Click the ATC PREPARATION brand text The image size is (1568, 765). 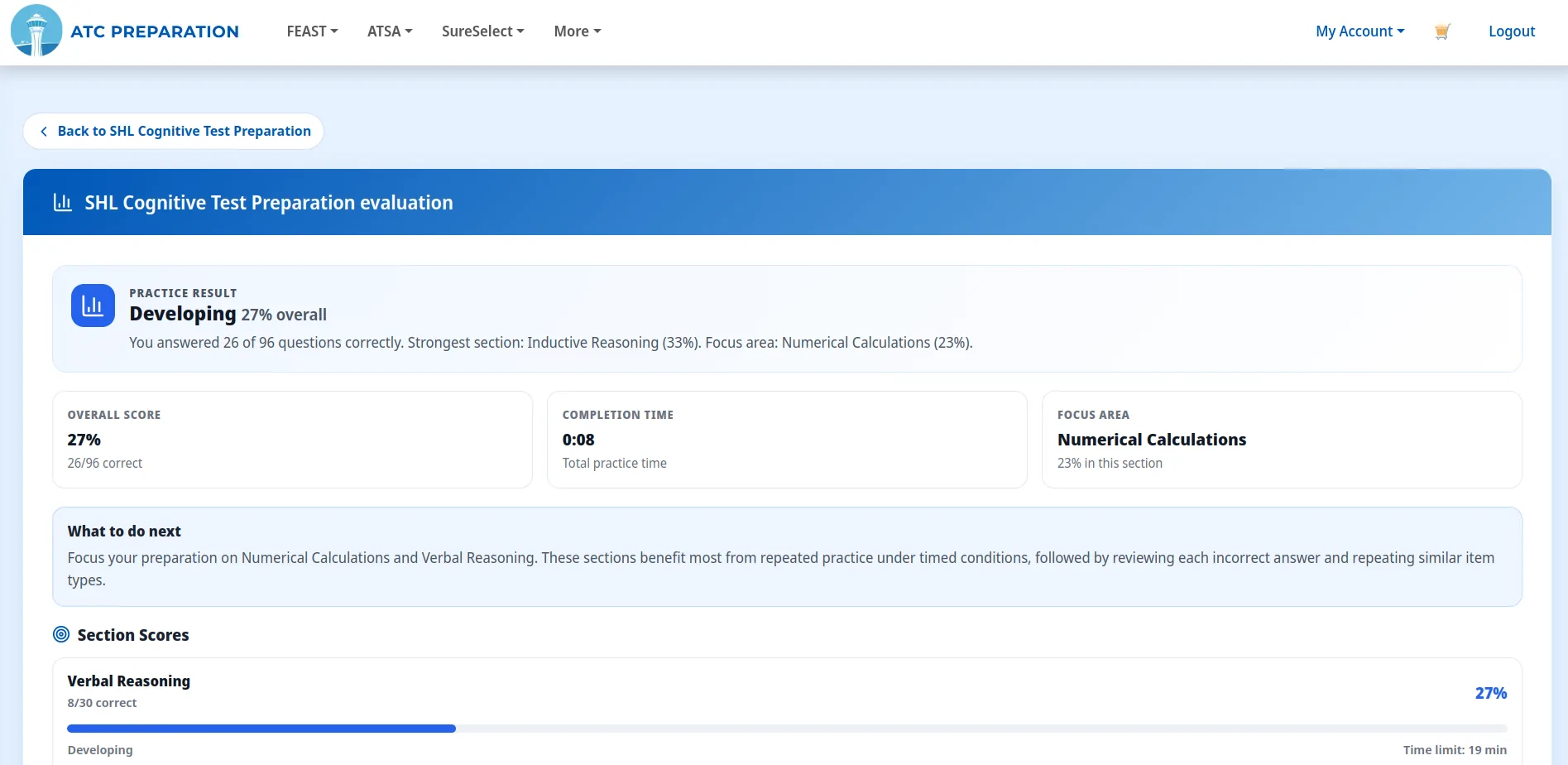click(x=155, y=31)
